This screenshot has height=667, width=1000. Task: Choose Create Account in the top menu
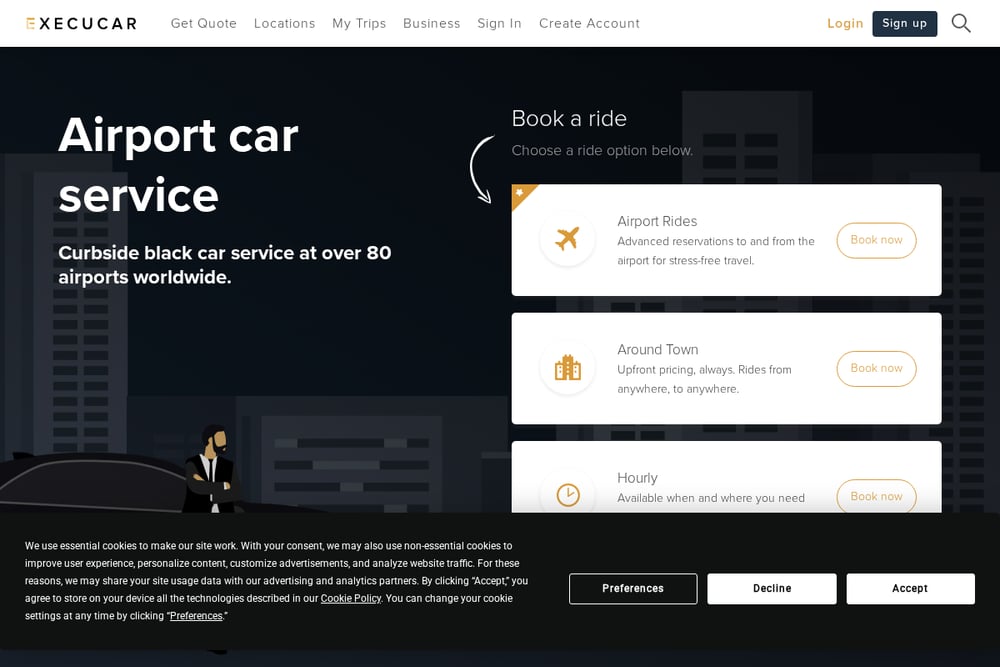pos(589,24)
